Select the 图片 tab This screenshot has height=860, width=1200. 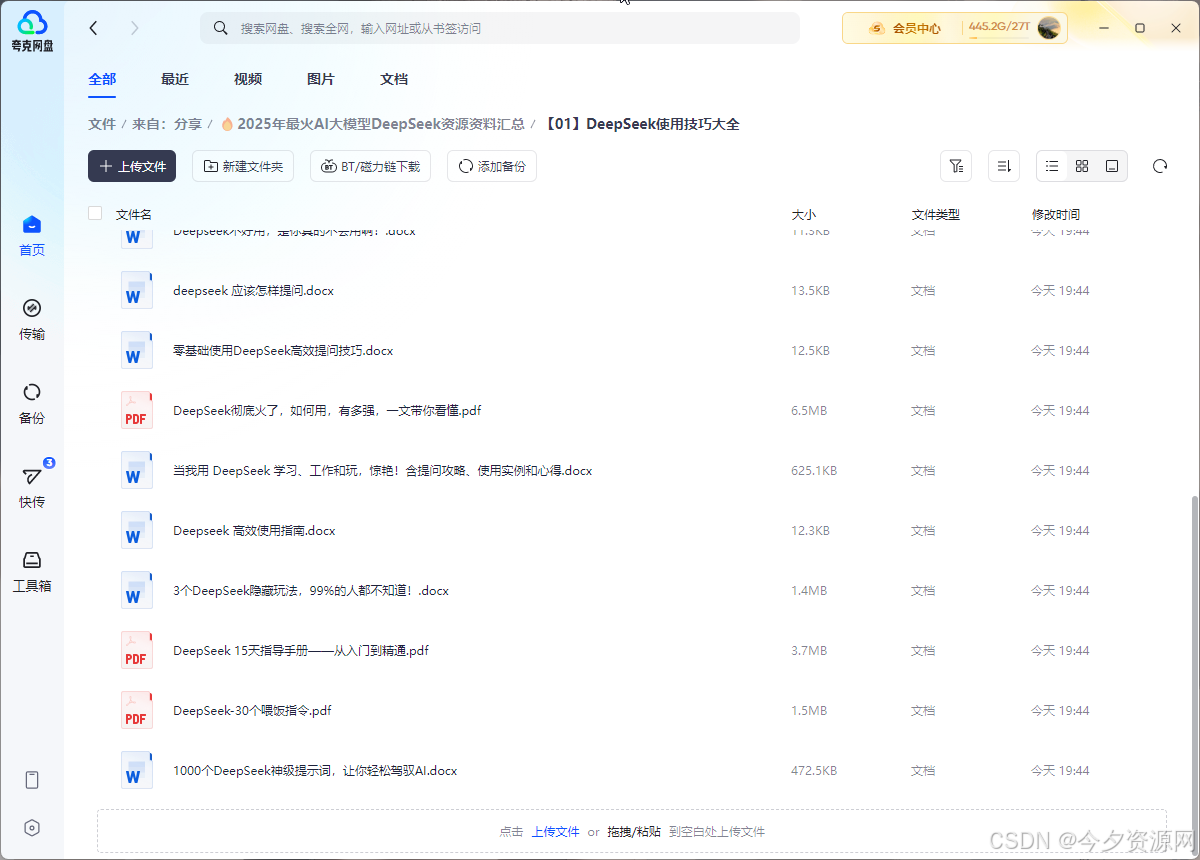tap(321, 79)
